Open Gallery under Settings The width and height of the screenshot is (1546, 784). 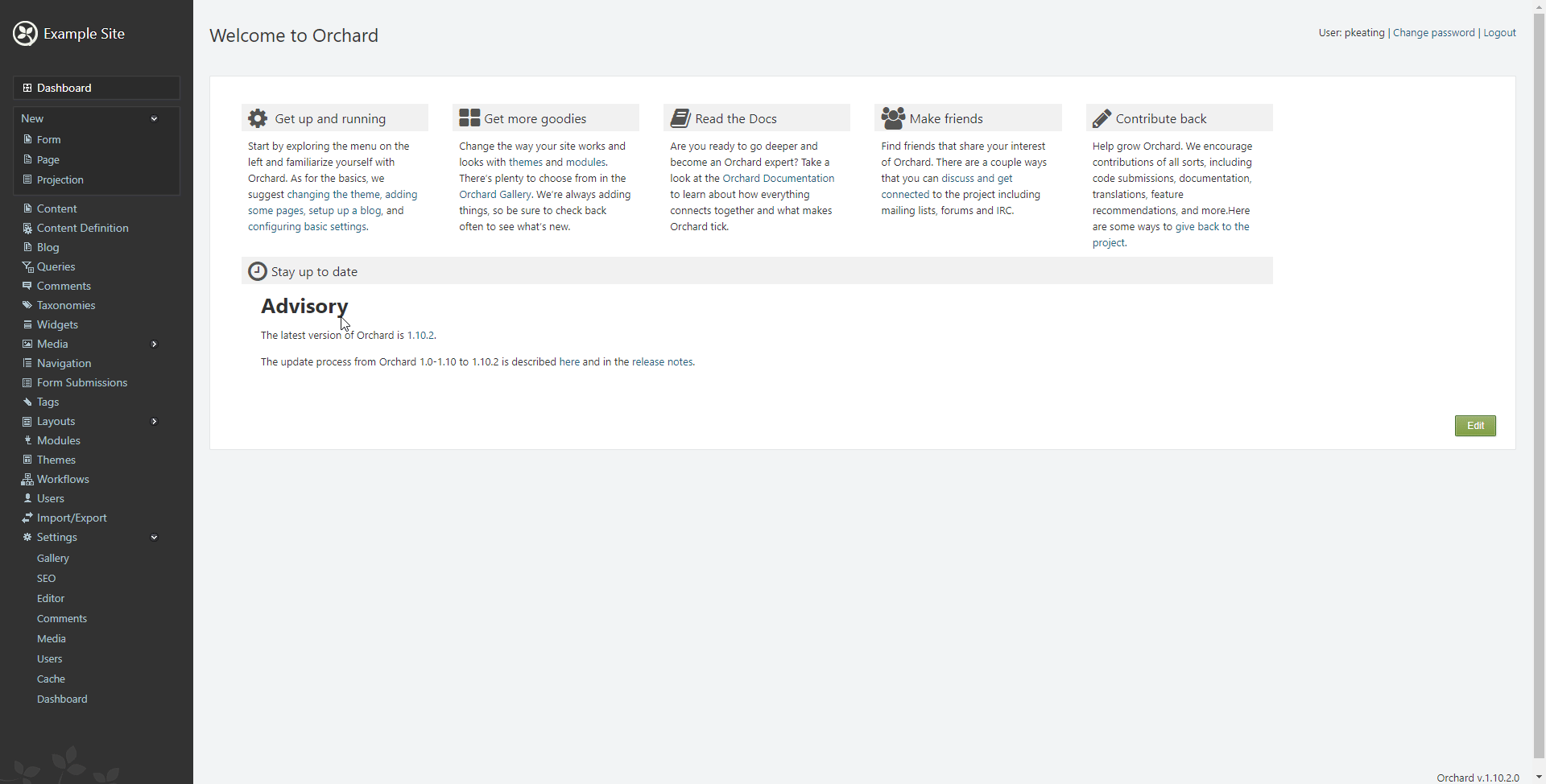point(53,558)
